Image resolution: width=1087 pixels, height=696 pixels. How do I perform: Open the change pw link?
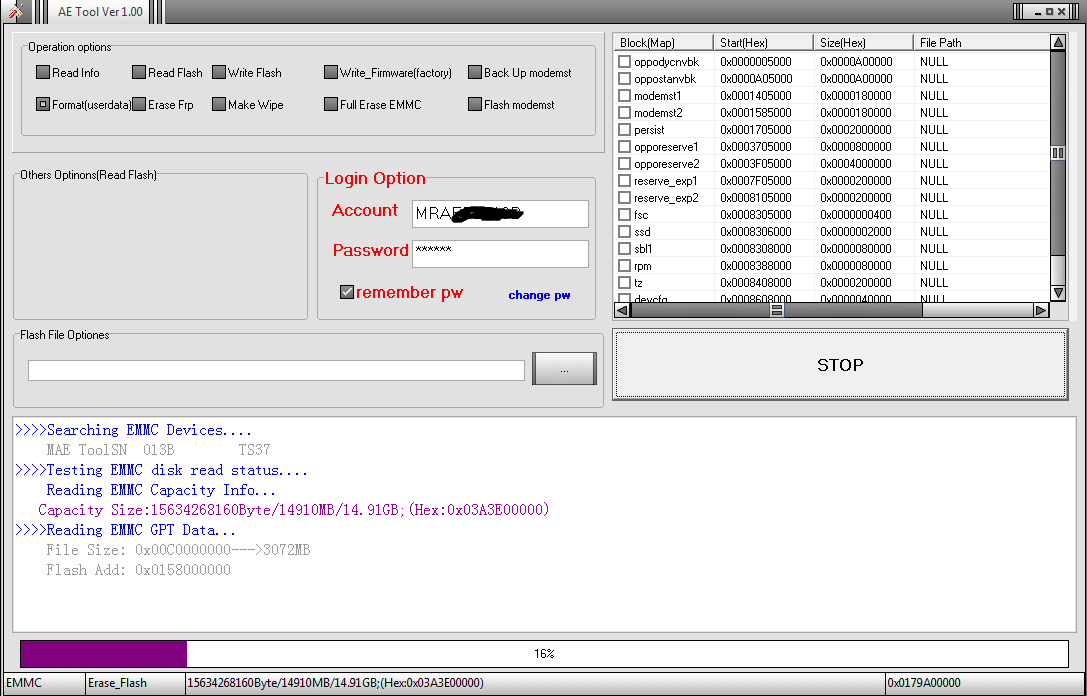point(539,295)
